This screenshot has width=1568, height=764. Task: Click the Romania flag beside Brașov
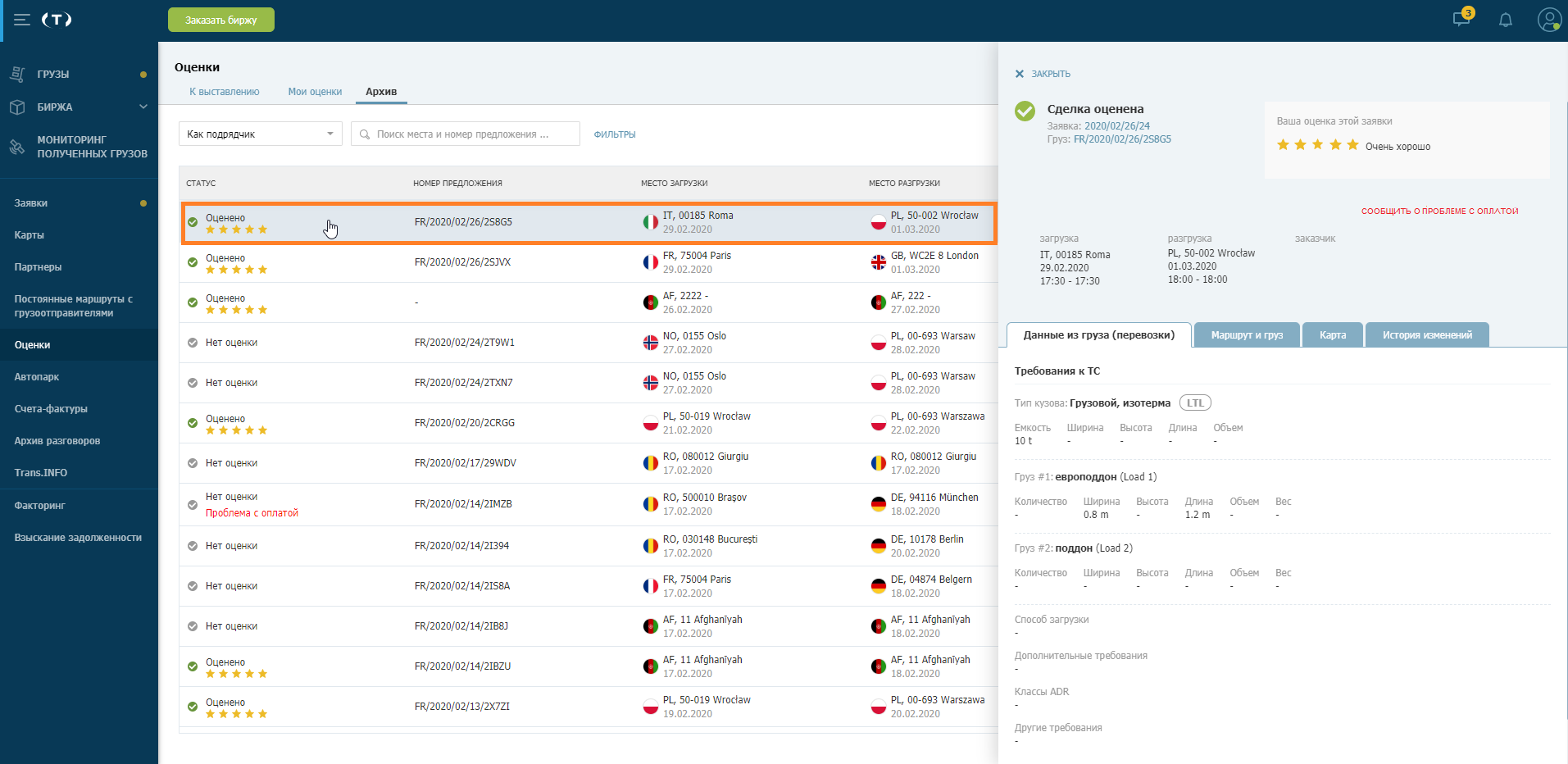pos(651,504)
